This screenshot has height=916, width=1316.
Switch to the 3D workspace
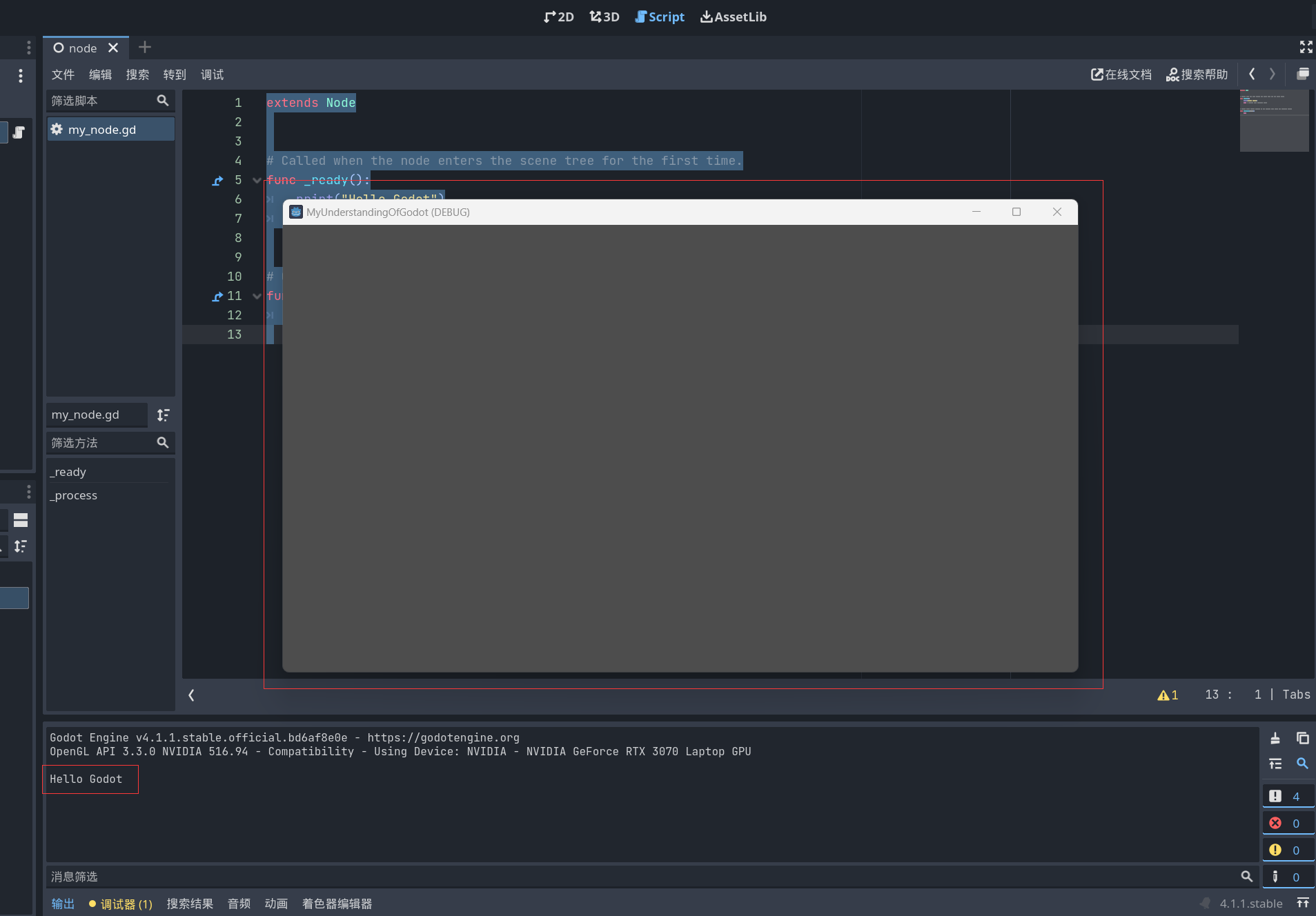[x=604, y=17]
